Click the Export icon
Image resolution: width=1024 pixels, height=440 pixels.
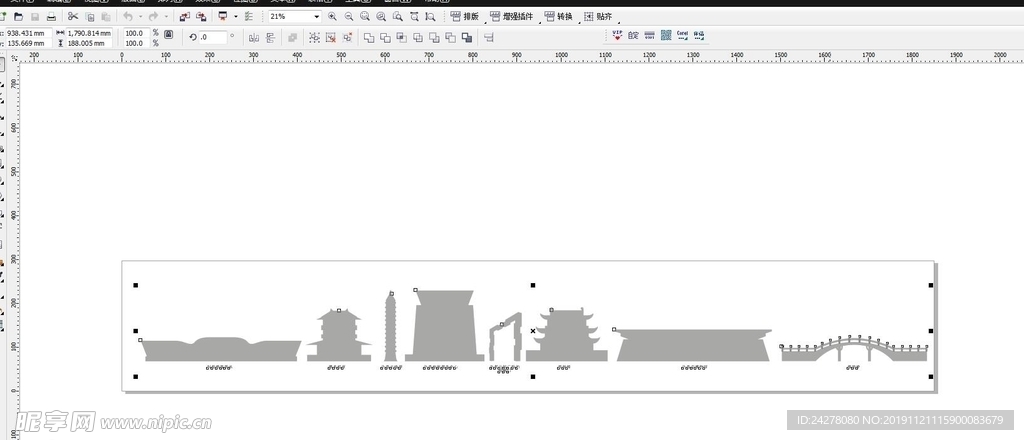pyautogui.click(x=201, y=16)
